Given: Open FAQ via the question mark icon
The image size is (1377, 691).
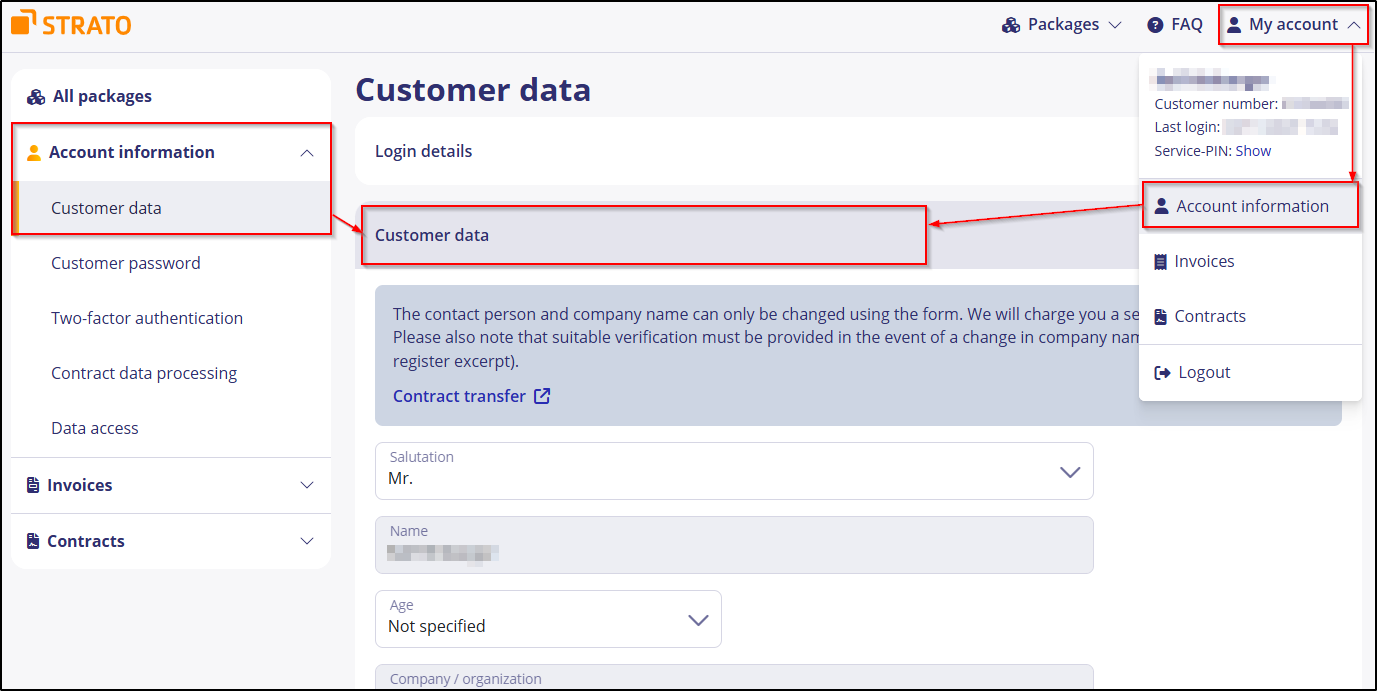Looking at the screenshot, I should (1157, 24).
